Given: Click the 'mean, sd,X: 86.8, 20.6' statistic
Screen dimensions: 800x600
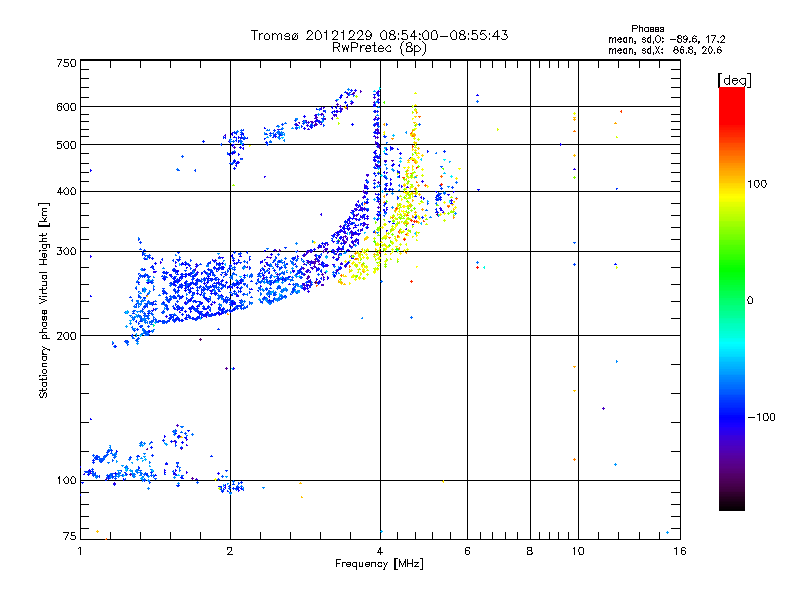Looking at the screenshot, I should click(665, 50).
